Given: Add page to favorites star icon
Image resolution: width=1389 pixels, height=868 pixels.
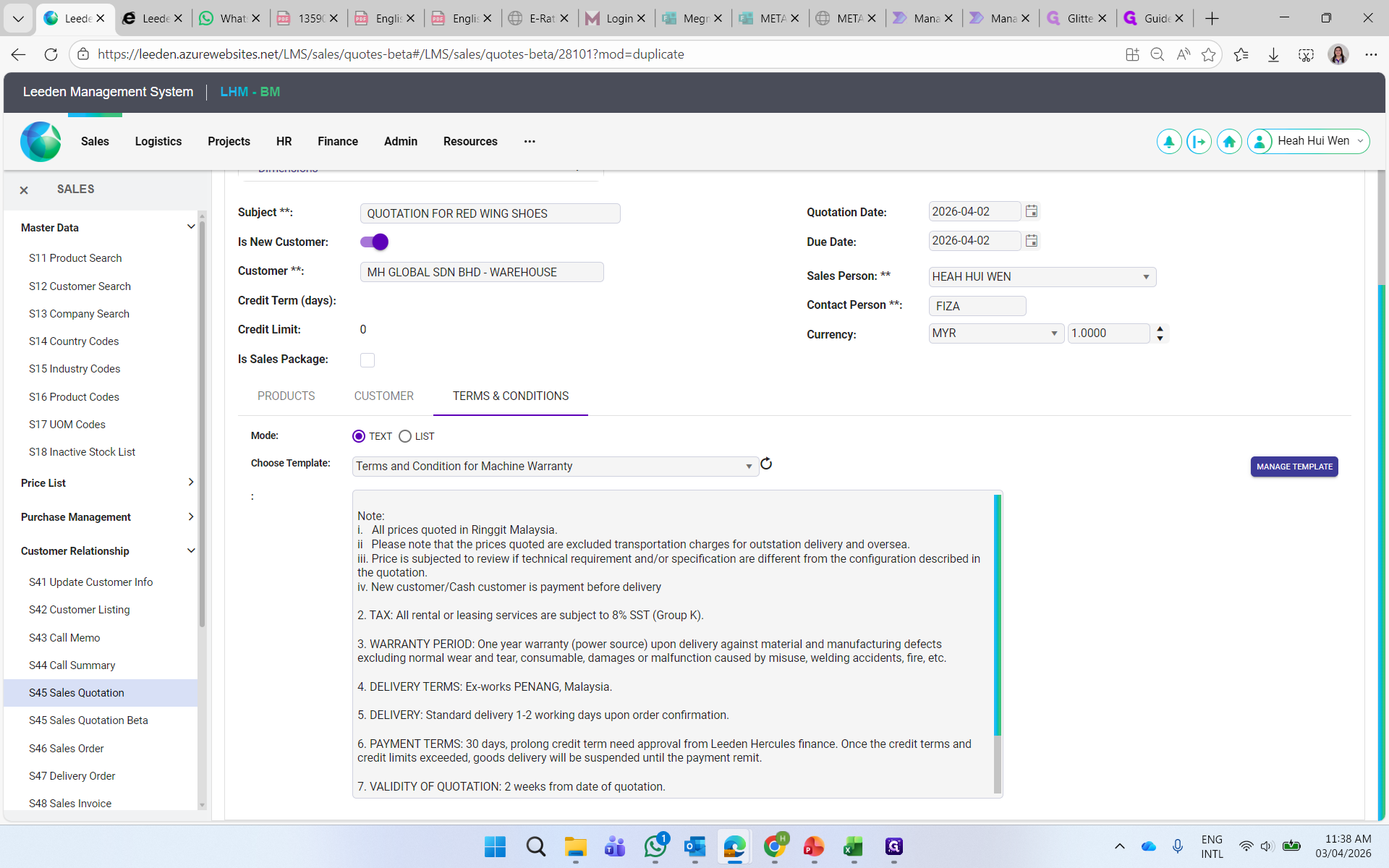Looking at the screenshot, I should pos(1208,54).
